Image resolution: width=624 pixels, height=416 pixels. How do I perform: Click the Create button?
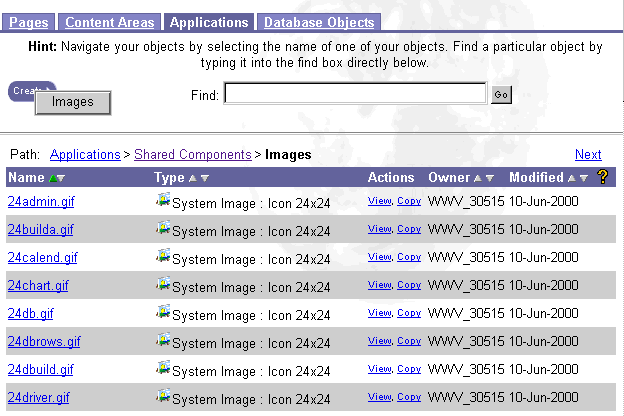click(x=32, y=90)
